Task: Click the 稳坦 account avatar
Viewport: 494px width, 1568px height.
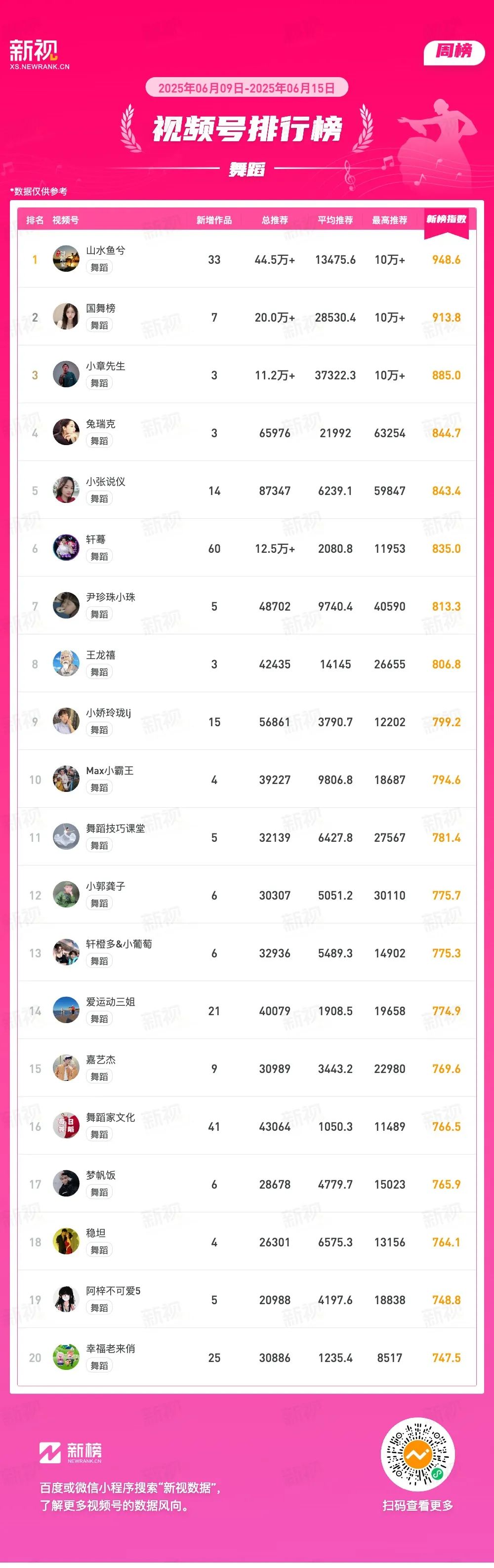Action: click(x=66, y=1242)
